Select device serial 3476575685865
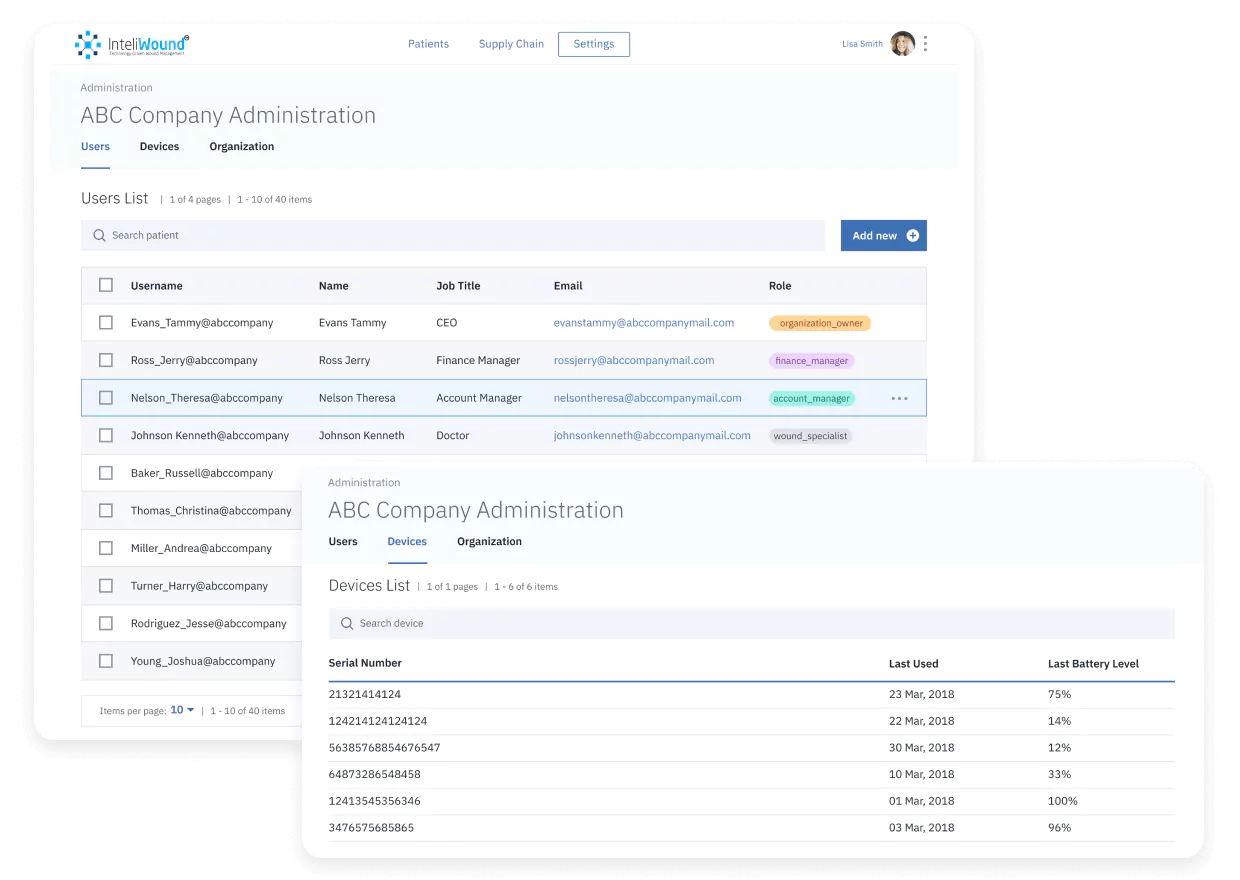The height and width of the screenshot is (880, 1240). point(371,828)
